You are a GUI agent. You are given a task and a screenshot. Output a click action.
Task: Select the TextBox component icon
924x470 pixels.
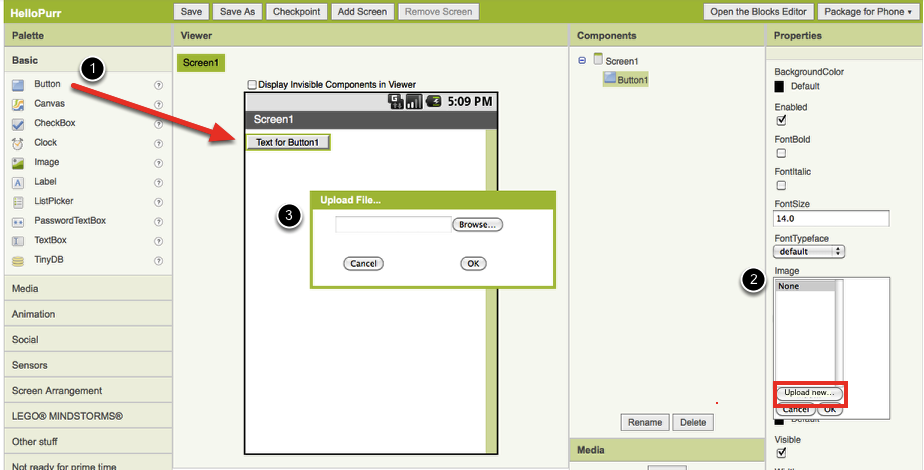18,241
